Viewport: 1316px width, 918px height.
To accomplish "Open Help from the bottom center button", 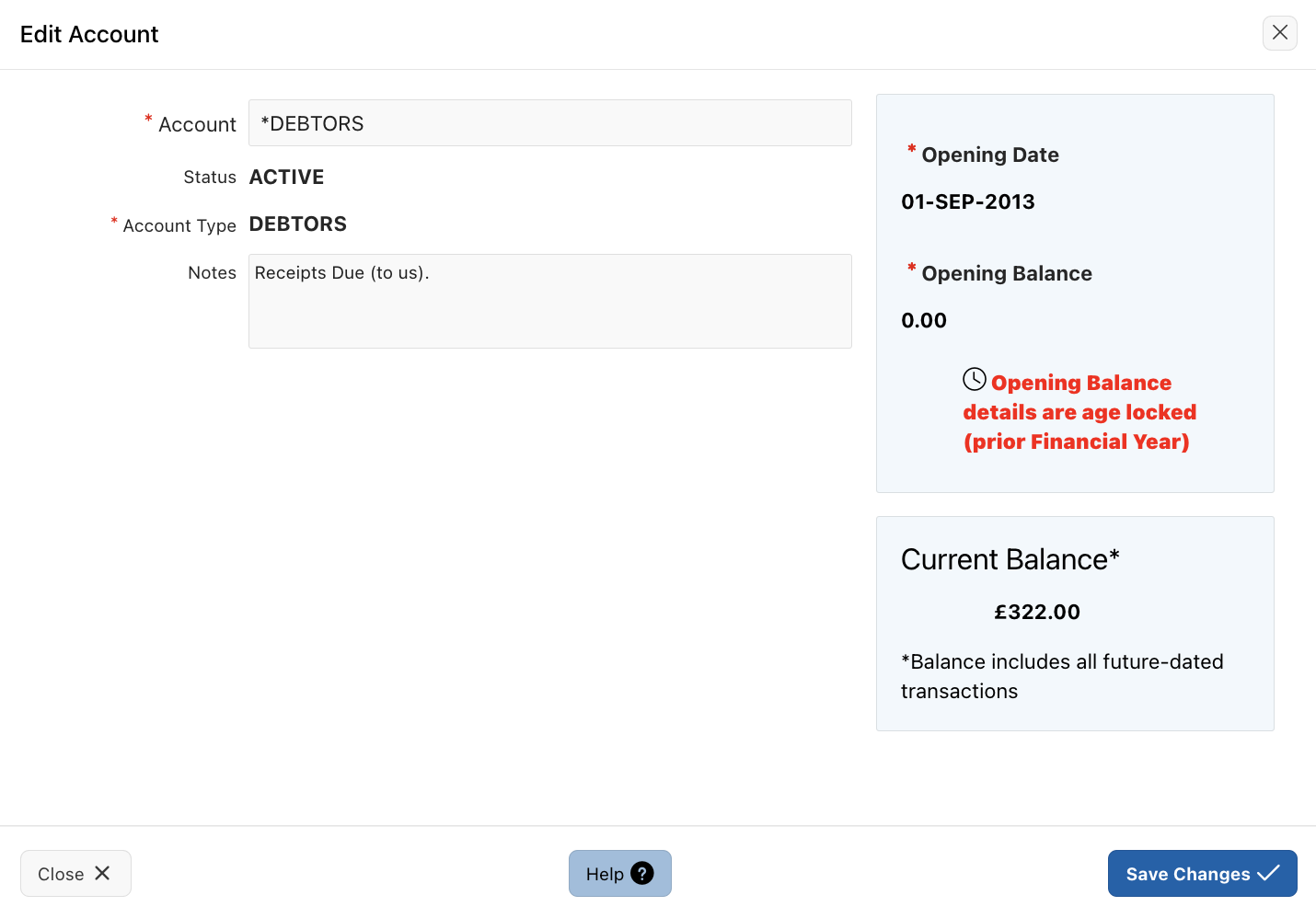I will [x=620, y=874].
